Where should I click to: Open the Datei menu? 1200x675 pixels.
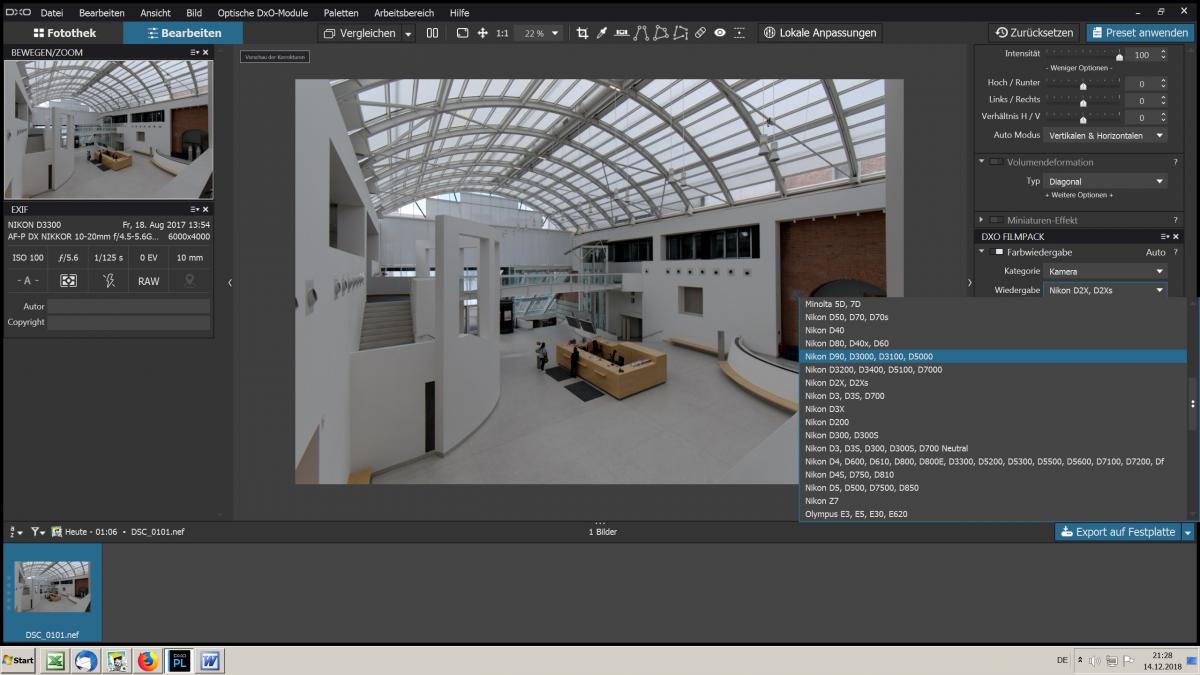52,13
